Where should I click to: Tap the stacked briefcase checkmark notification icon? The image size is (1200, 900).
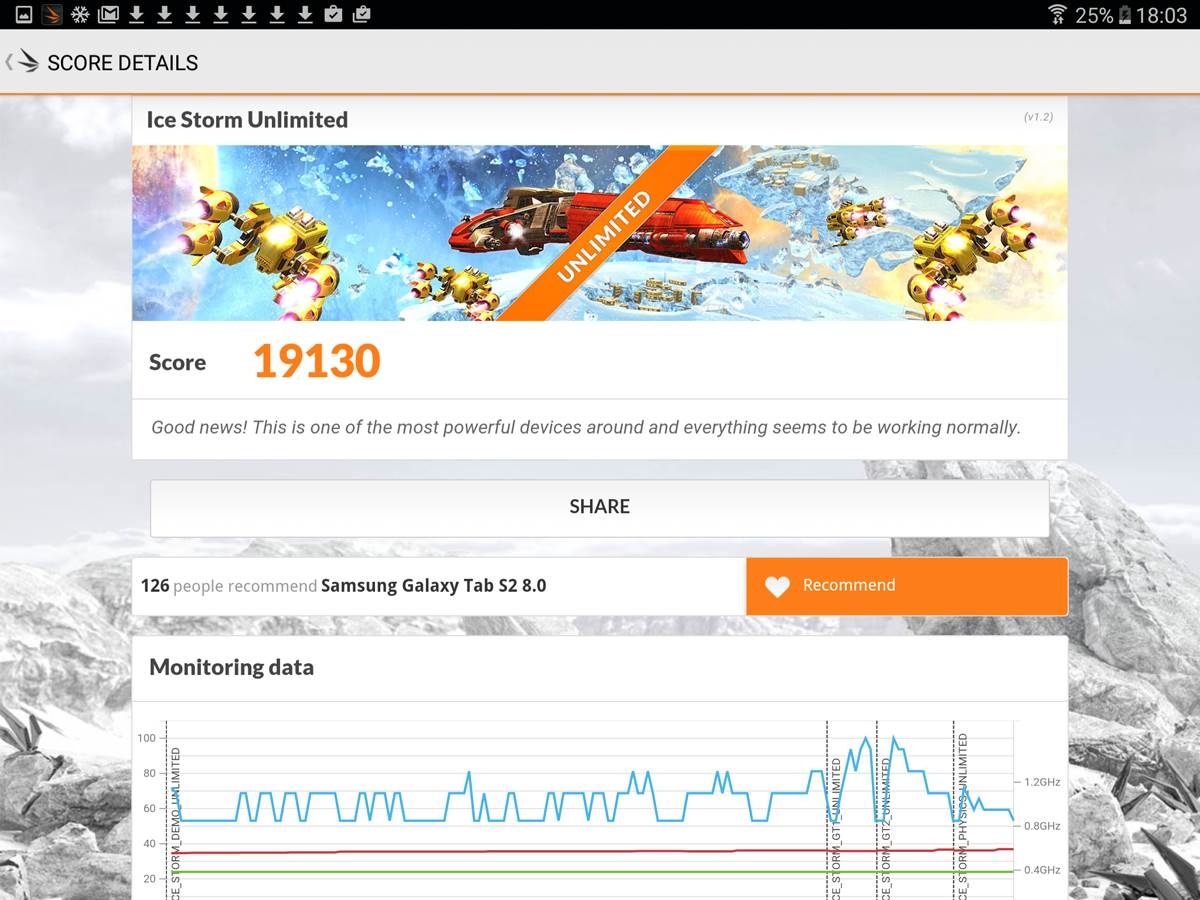[x=361, y=14]
